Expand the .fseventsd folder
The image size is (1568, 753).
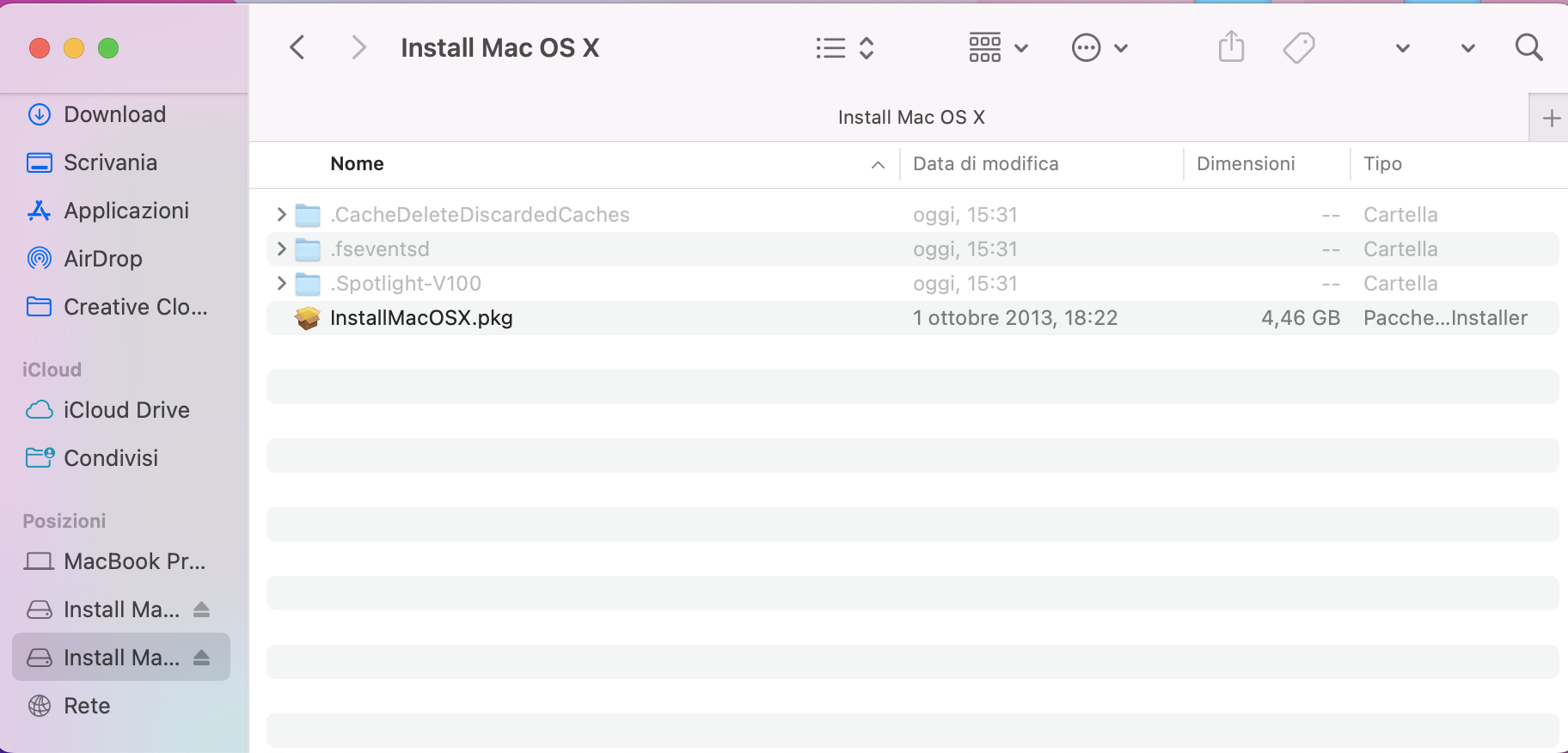(281, 248)
